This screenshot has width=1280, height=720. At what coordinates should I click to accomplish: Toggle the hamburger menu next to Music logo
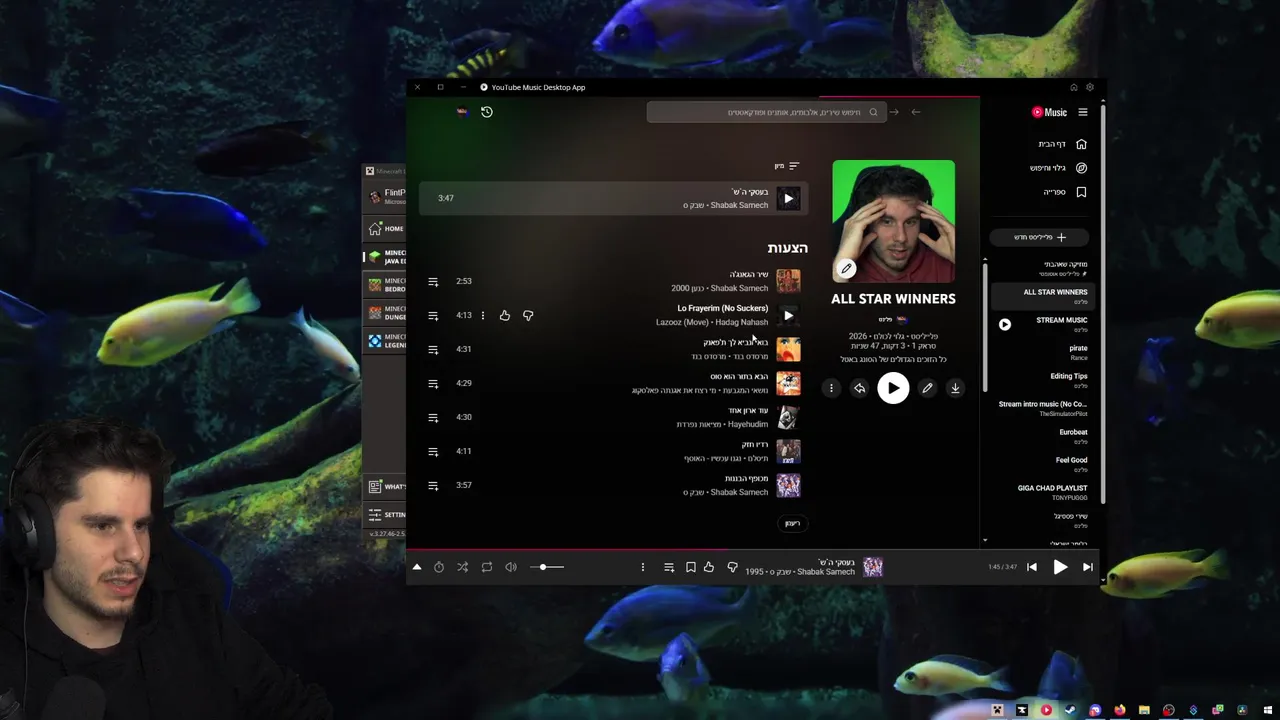1083,112
